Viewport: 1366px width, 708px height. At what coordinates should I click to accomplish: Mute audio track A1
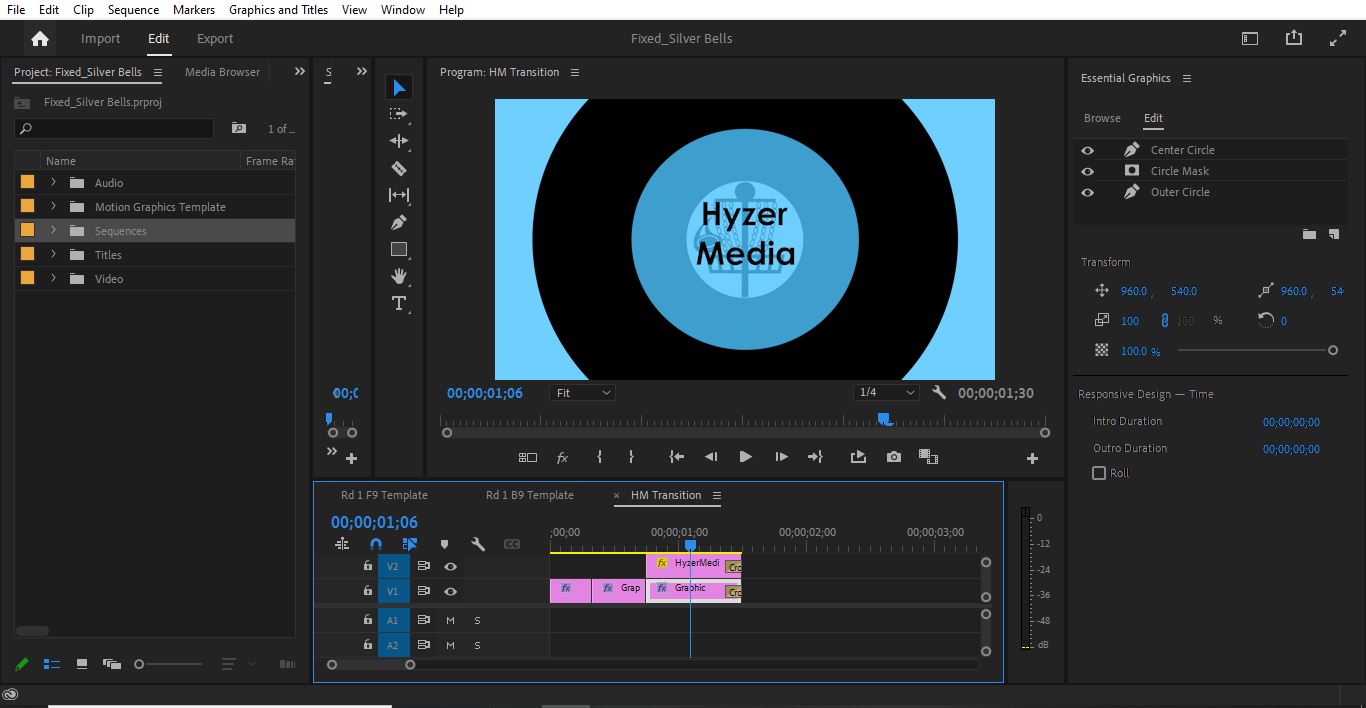(x=449, y=620)
